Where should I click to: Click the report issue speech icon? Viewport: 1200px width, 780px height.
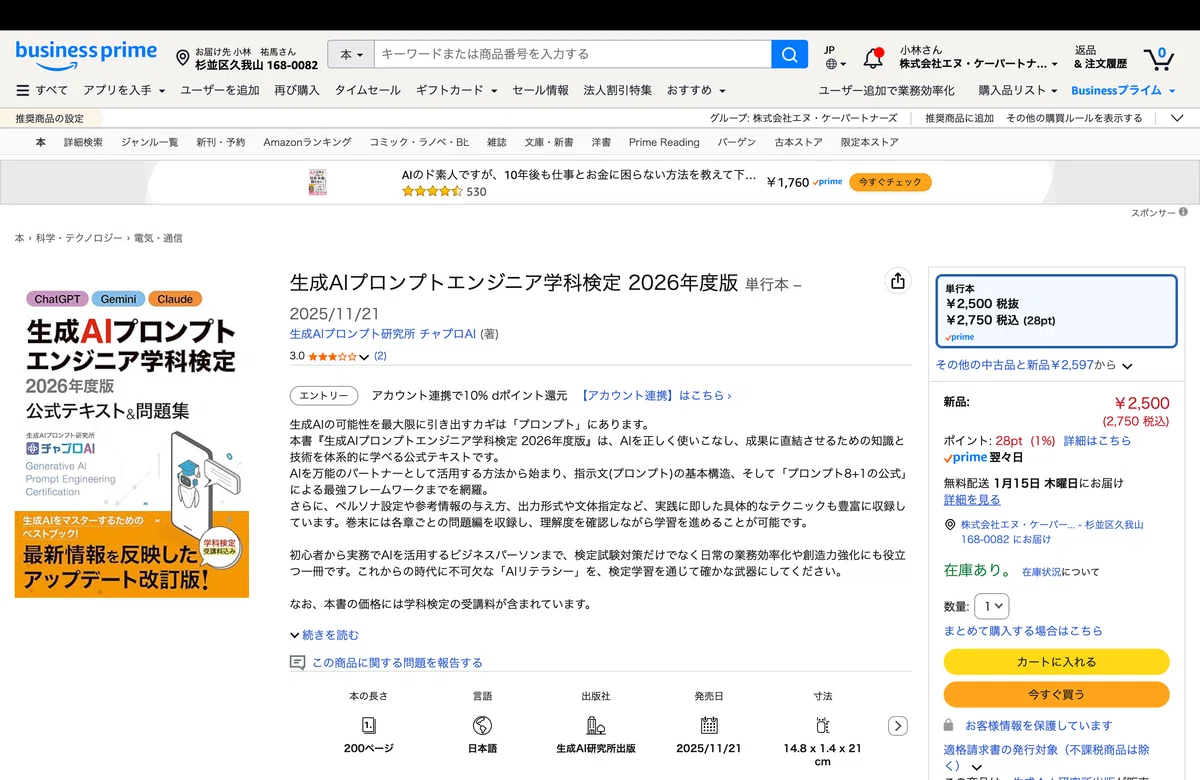(x=297, y=662)
